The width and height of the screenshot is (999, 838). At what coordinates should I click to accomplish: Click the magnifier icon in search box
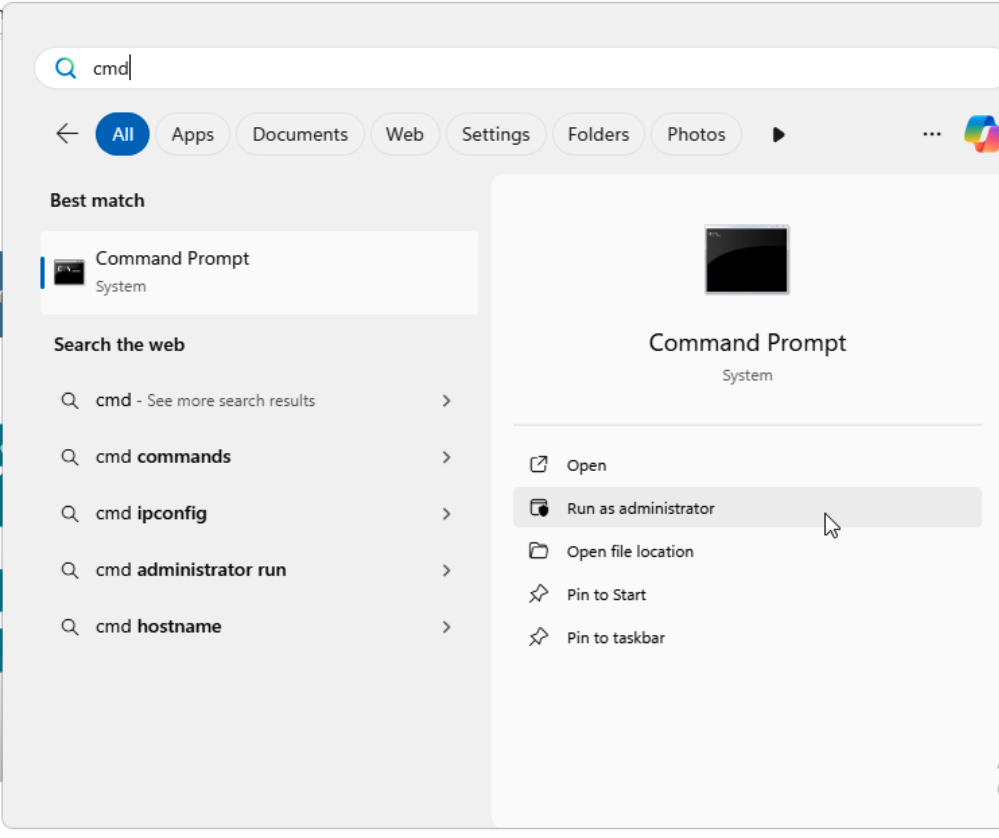click(x=66, y=68)
